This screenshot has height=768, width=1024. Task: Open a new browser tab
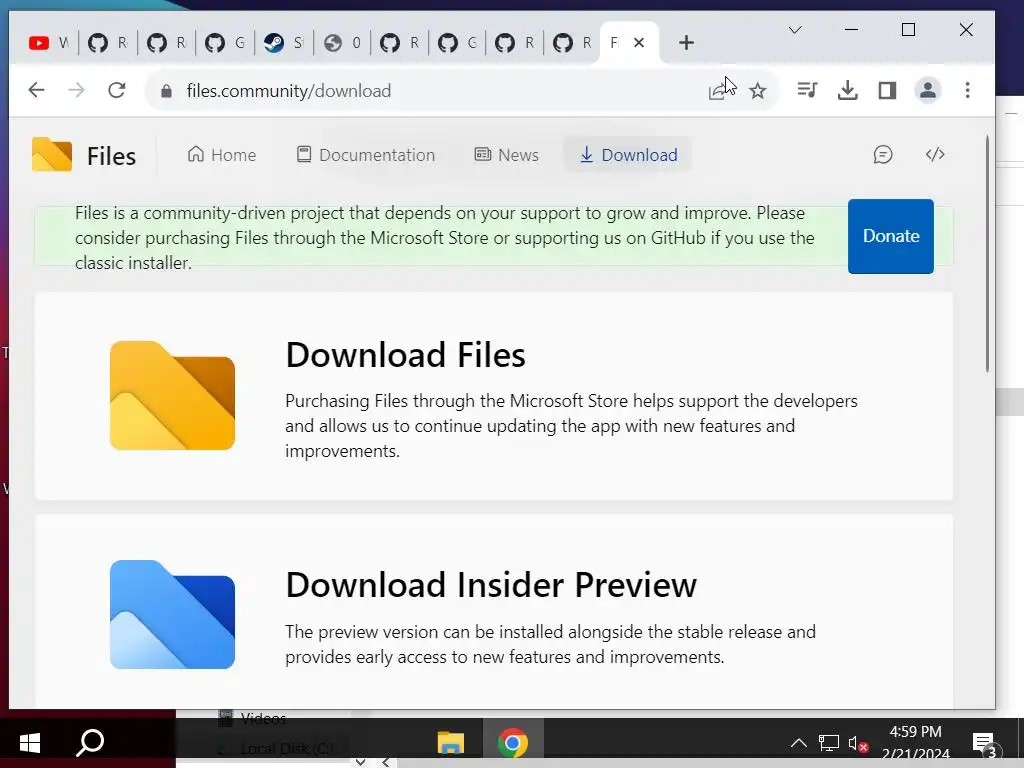click(x=686, y=43)
